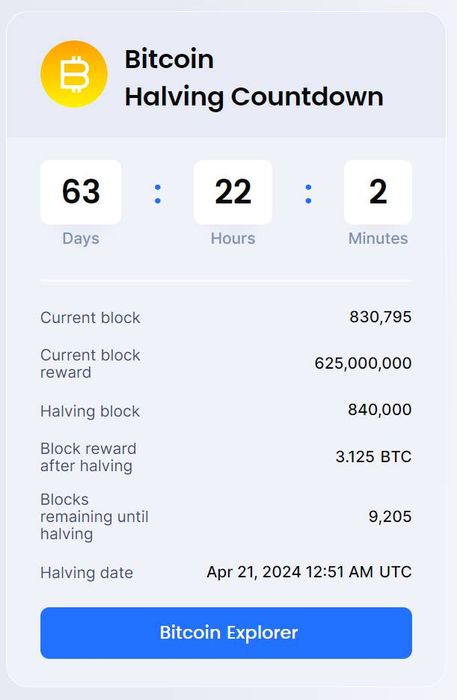Click the Halving block label
The height and width of the screenshot is (700, 457).
(90, 411)
